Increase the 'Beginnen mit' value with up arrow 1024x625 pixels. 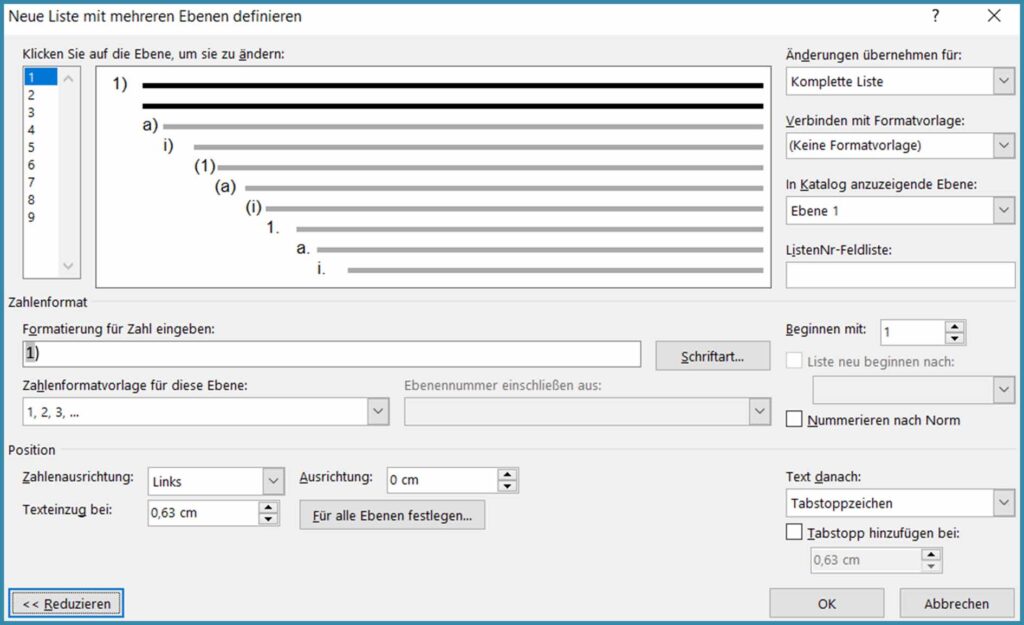pyautogui.click(x=955, y=326)
